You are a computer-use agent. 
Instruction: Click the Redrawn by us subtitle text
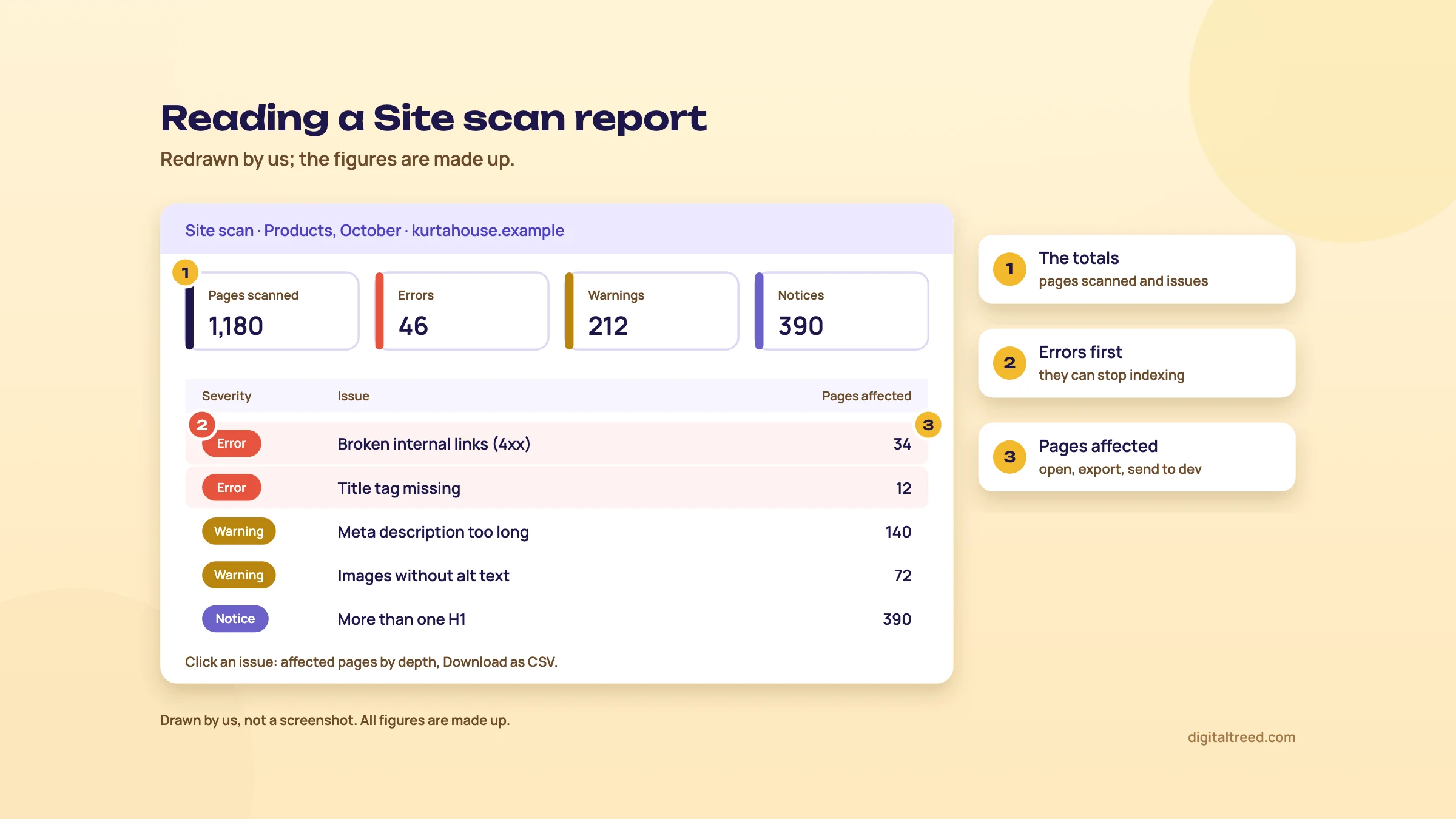pos(337,159)
